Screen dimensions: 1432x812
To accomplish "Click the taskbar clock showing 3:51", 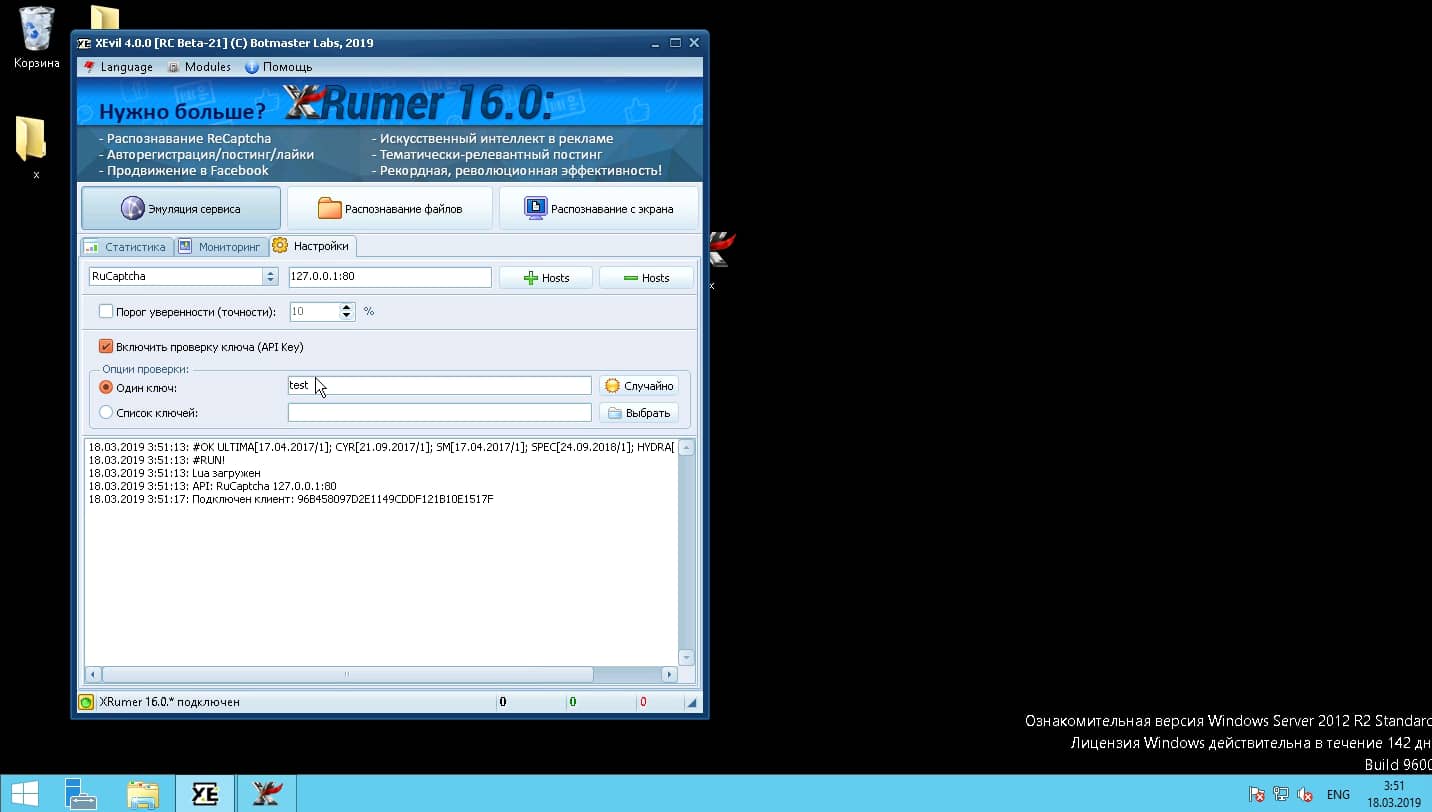I will click(x=1393, y=794).
